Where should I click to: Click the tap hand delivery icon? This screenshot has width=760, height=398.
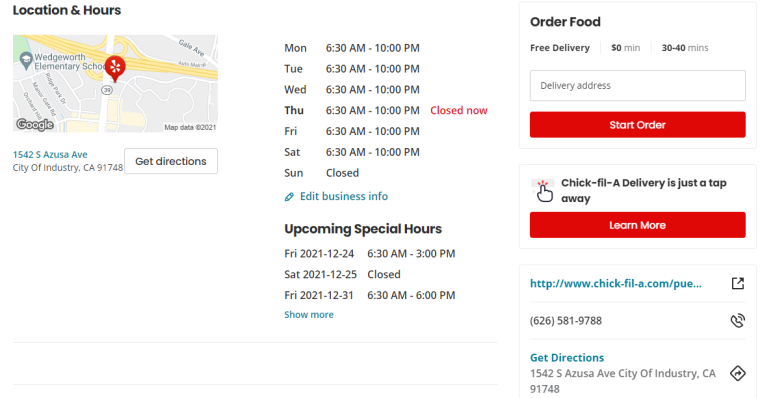tap(543, 191)
